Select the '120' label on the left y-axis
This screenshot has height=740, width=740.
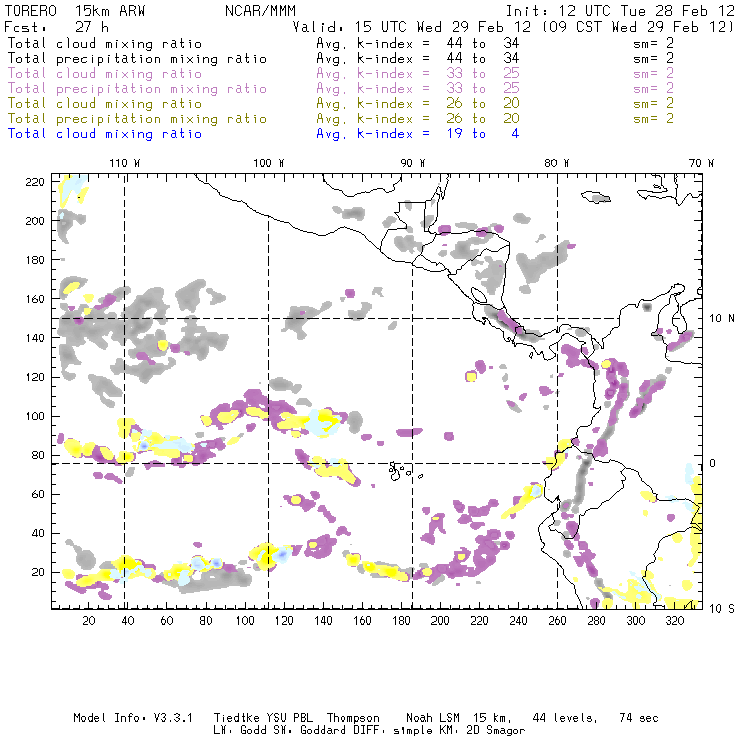pos(35,377)
